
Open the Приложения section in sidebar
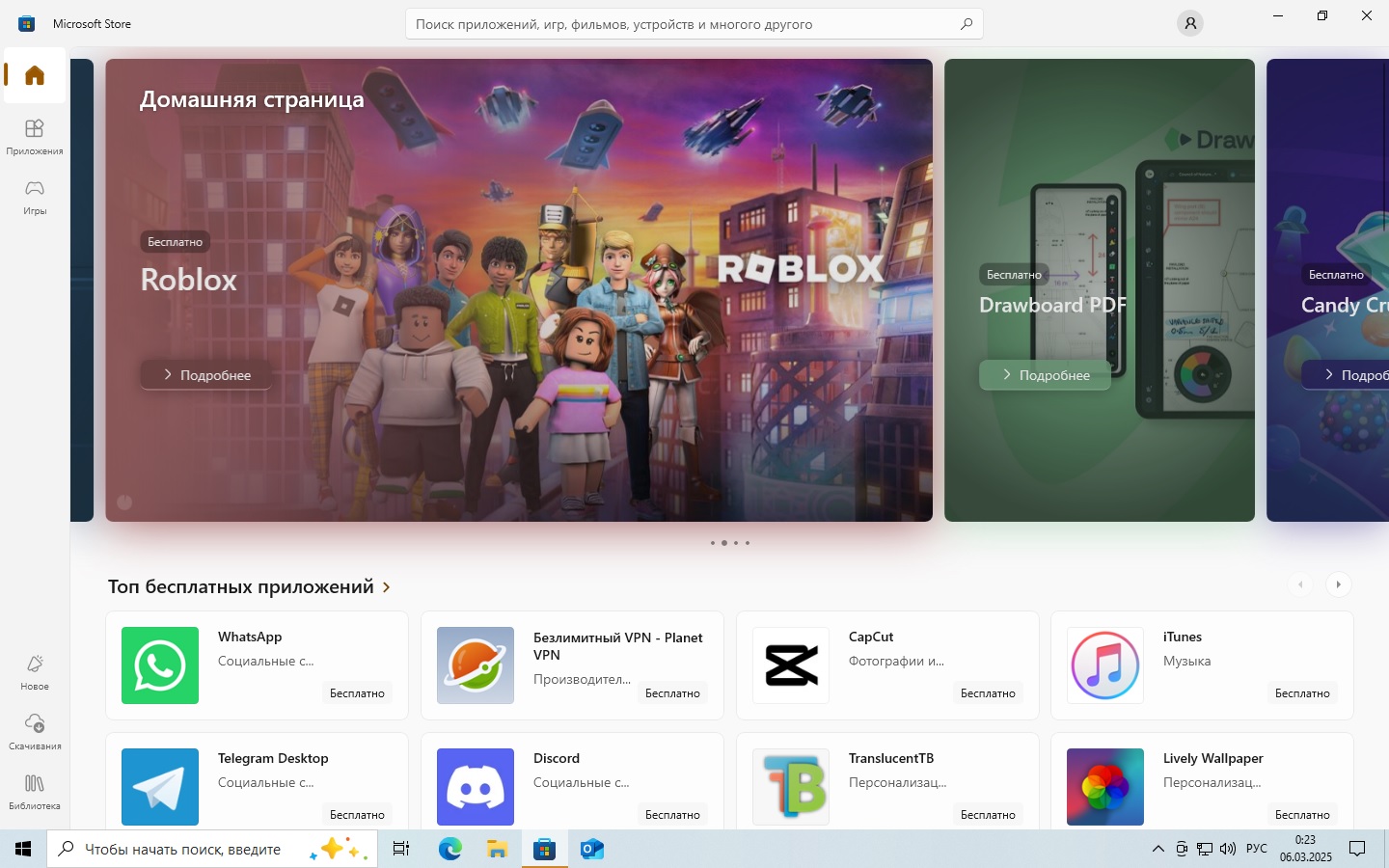(x=35, y=137)
